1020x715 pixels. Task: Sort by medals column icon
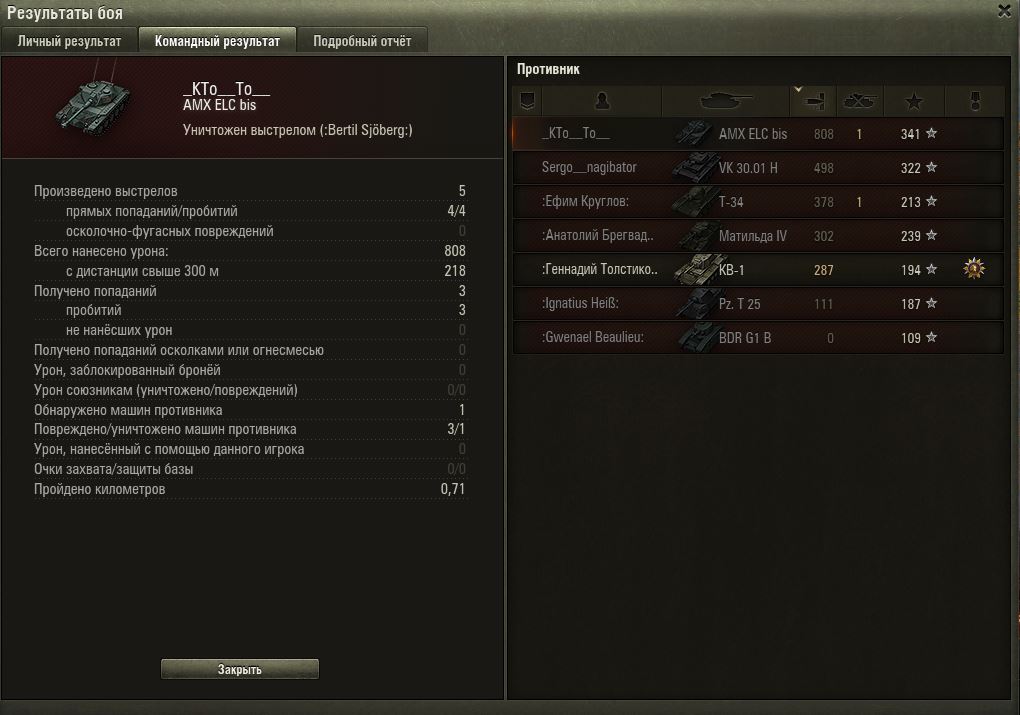tap(974, 101)
